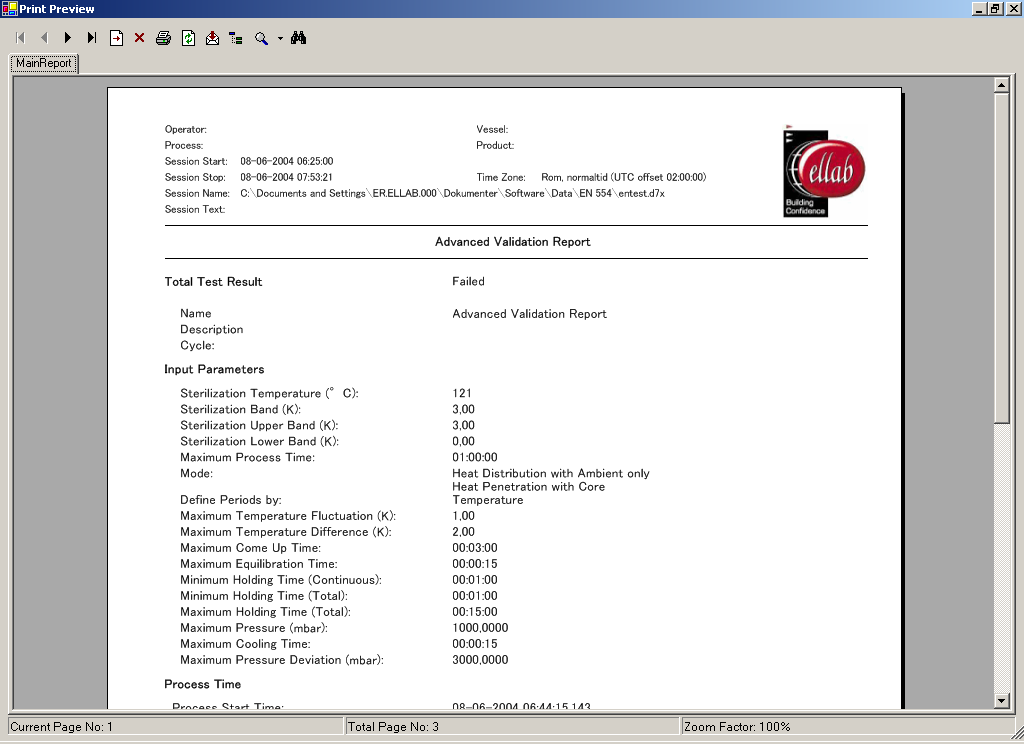Refresh the report with the green arrows icon
Viewport: 1024px width, 744px height.
pyautogui.click(x=188, y=38)
